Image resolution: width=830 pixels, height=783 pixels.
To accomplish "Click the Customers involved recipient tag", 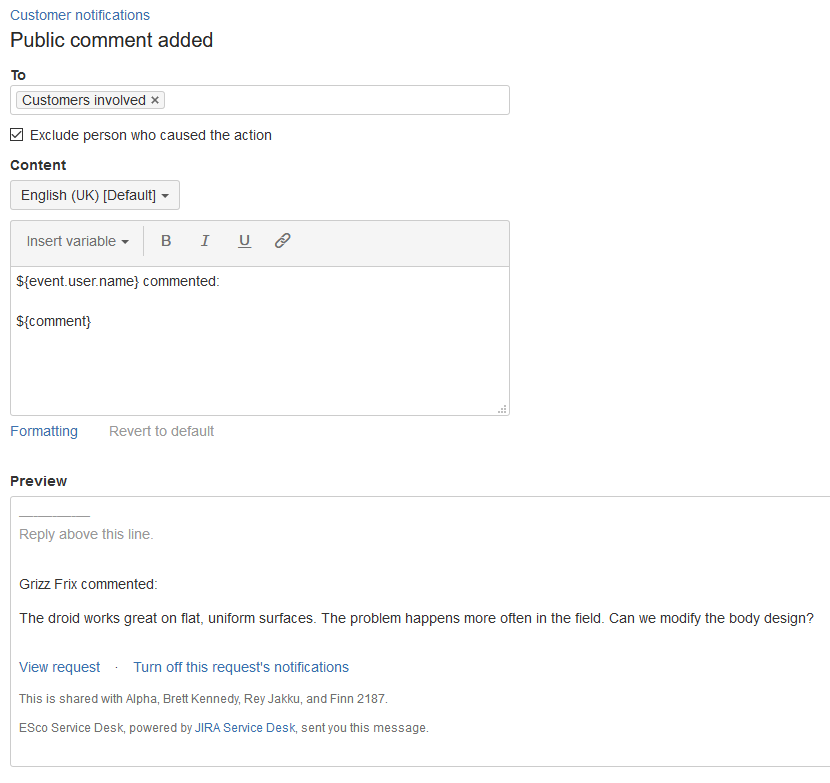I will (x=83, y=100).
